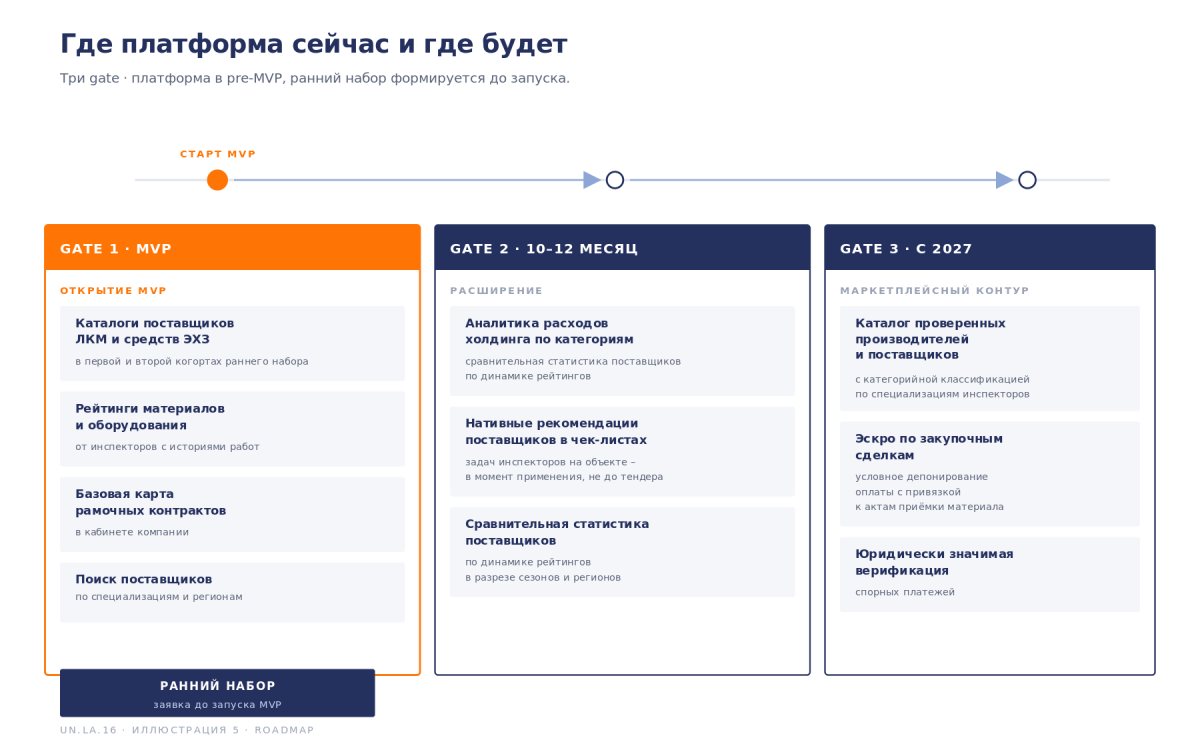1200x750 pixels.
Task: Select the GATE 2 · 10–12 МЕСЯЦ header
Action: 622,248
